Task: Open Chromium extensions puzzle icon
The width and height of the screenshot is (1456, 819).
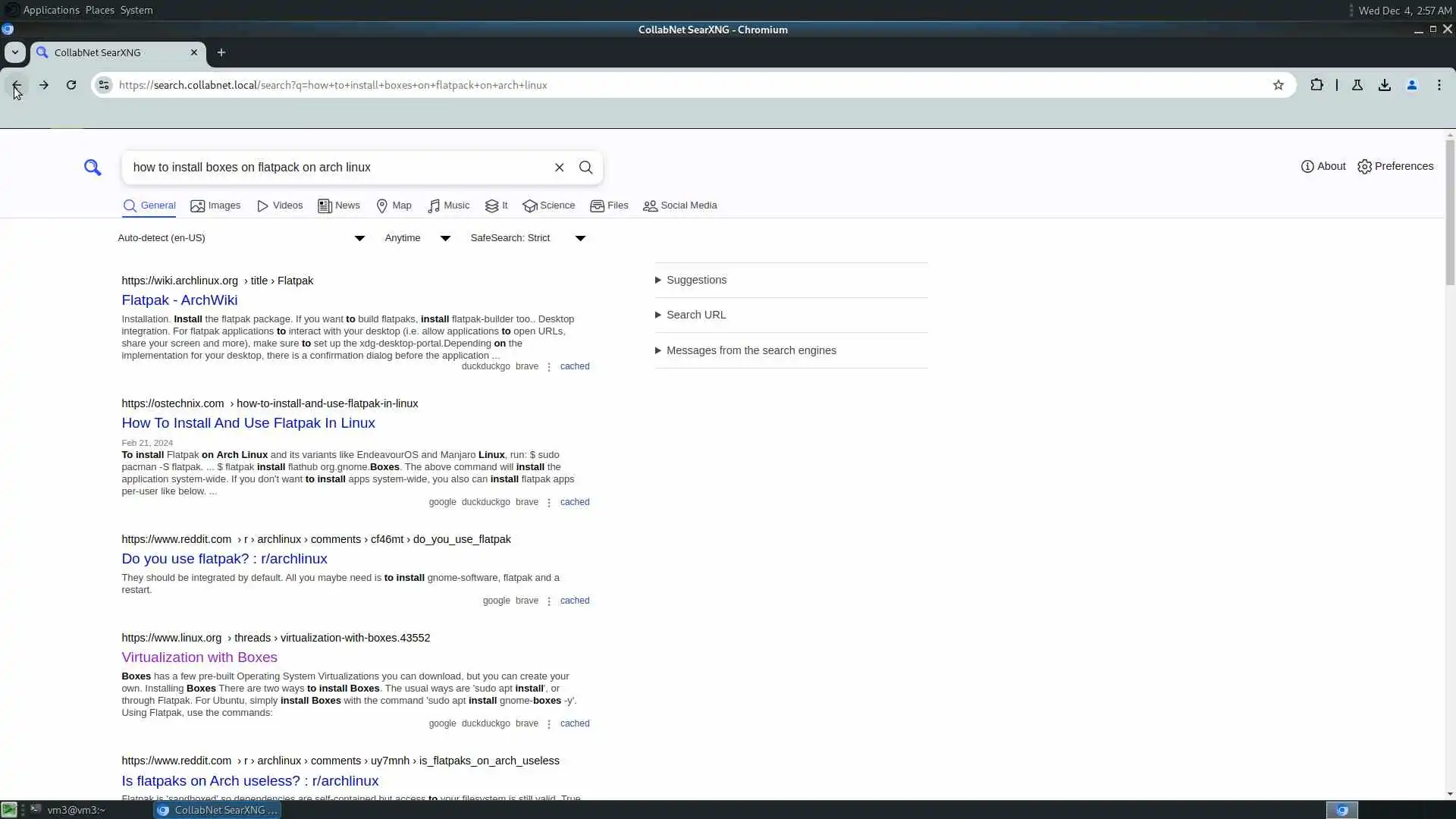Action: (x=1316, y=85)
